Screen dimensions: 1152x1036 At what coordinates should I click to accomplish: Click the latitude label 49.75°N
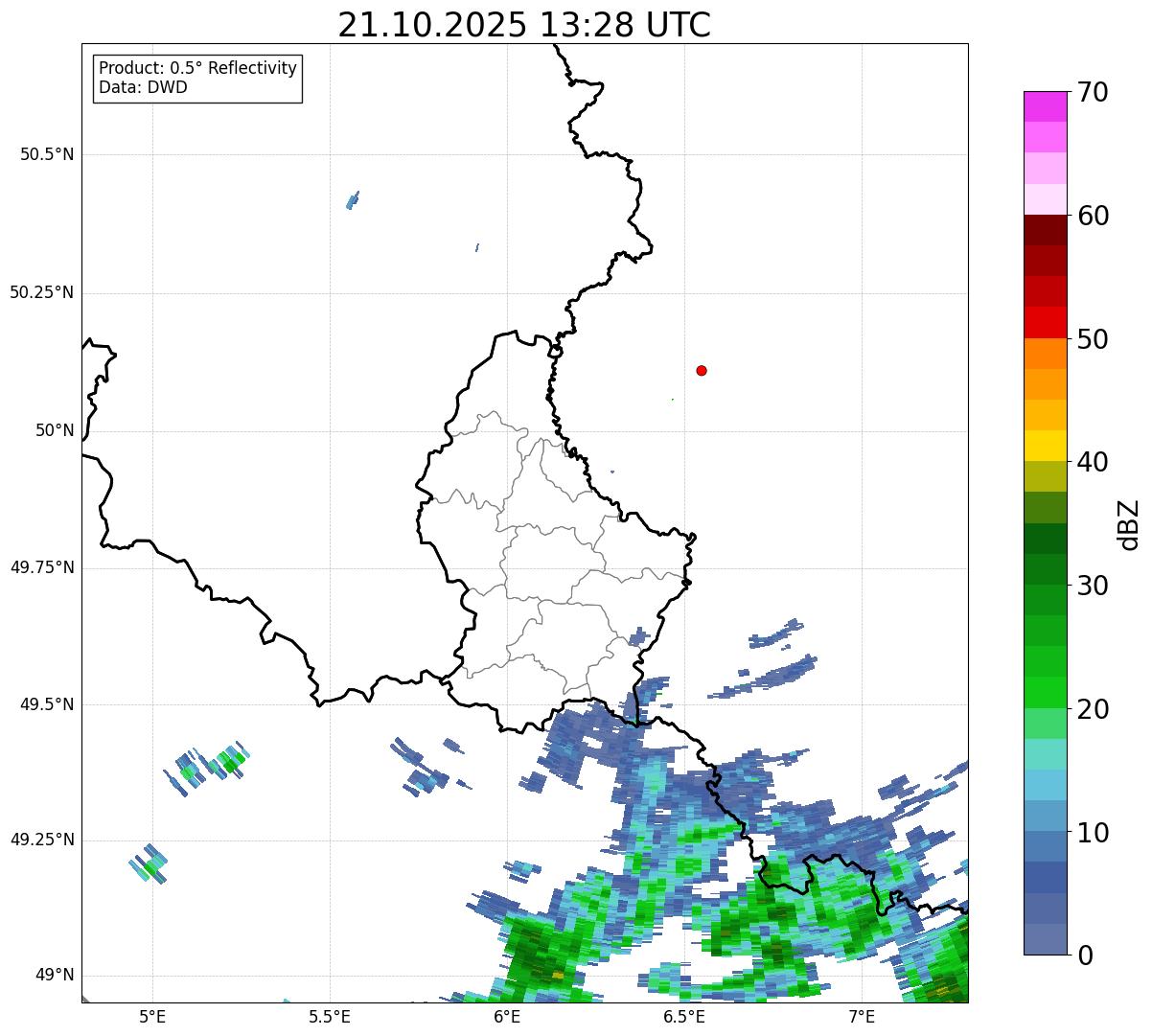click(x=42, y=567)
